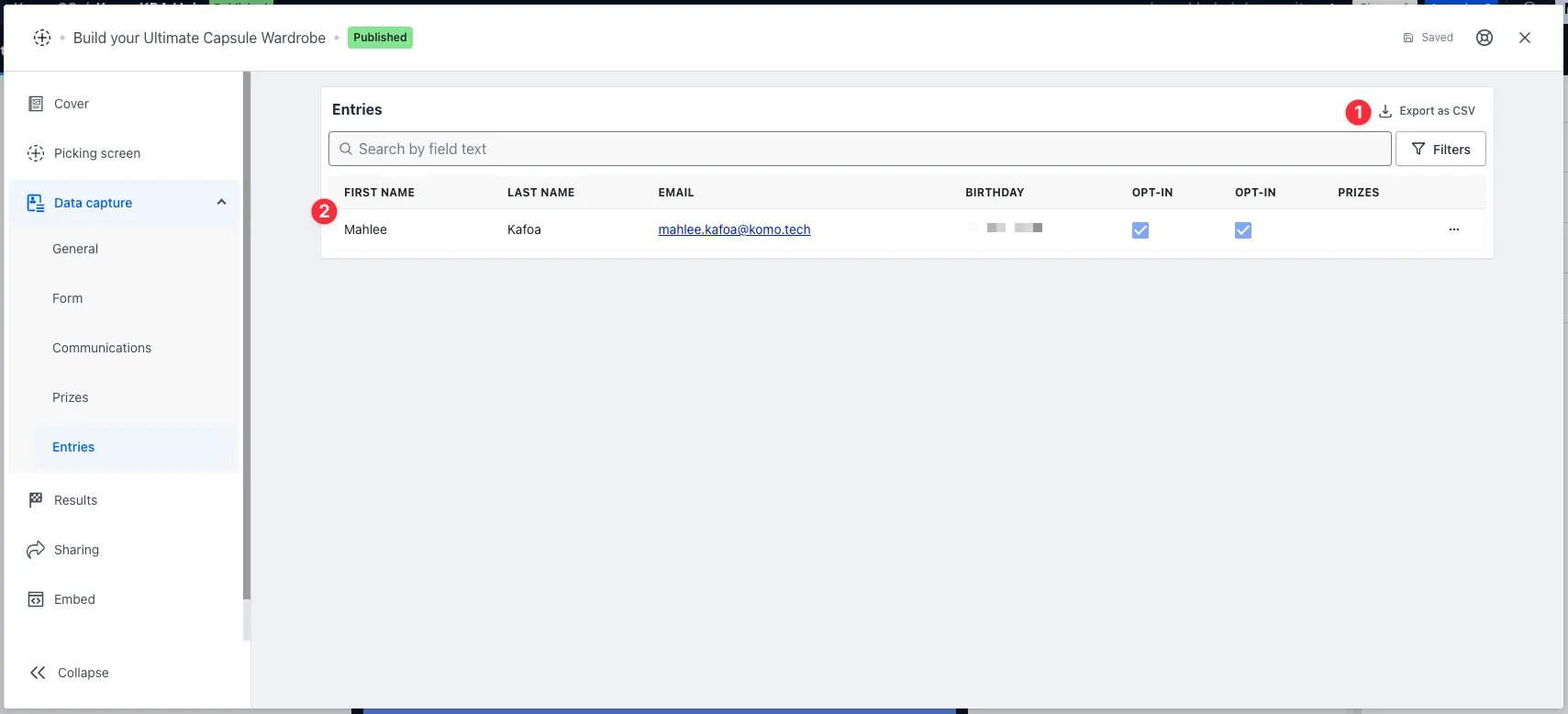The image size is (1568, 714).
Task: Select the Entries sub-item
Action: click(x=135, y=447)
